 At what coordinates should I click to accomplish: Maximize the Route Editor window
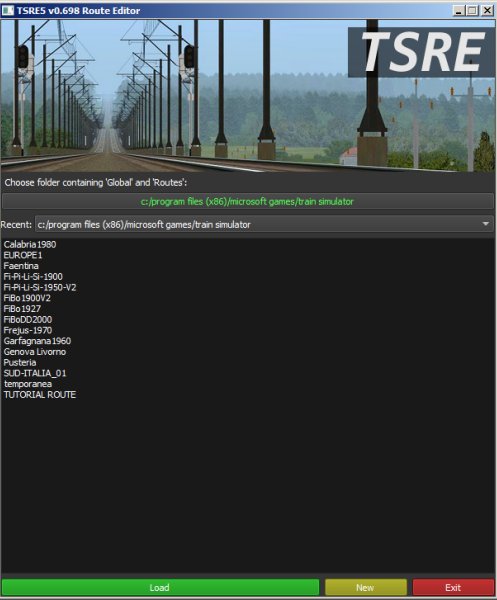click(x=472, y=11)
